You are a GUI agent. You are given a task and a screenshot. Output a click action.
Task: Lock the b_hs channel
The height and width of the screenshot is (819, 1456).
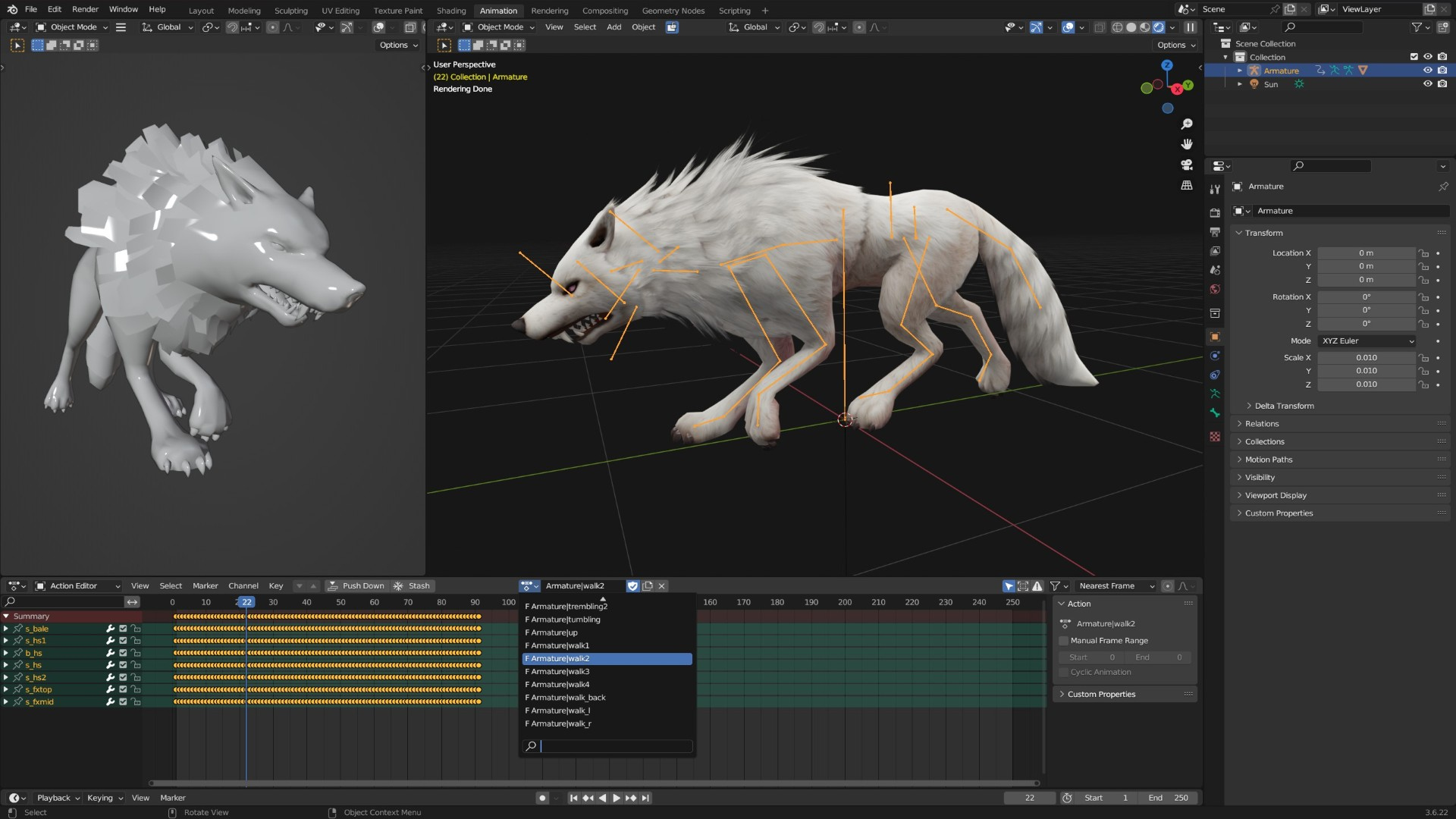(136, 653)
